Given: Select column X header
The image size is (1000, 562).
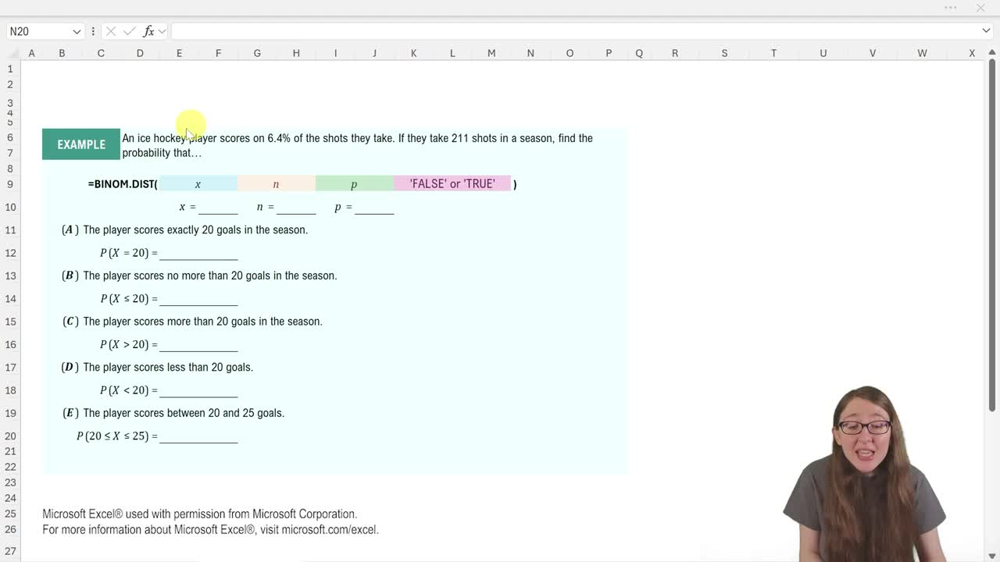Looking at the screenshot, I should point(971,53).
